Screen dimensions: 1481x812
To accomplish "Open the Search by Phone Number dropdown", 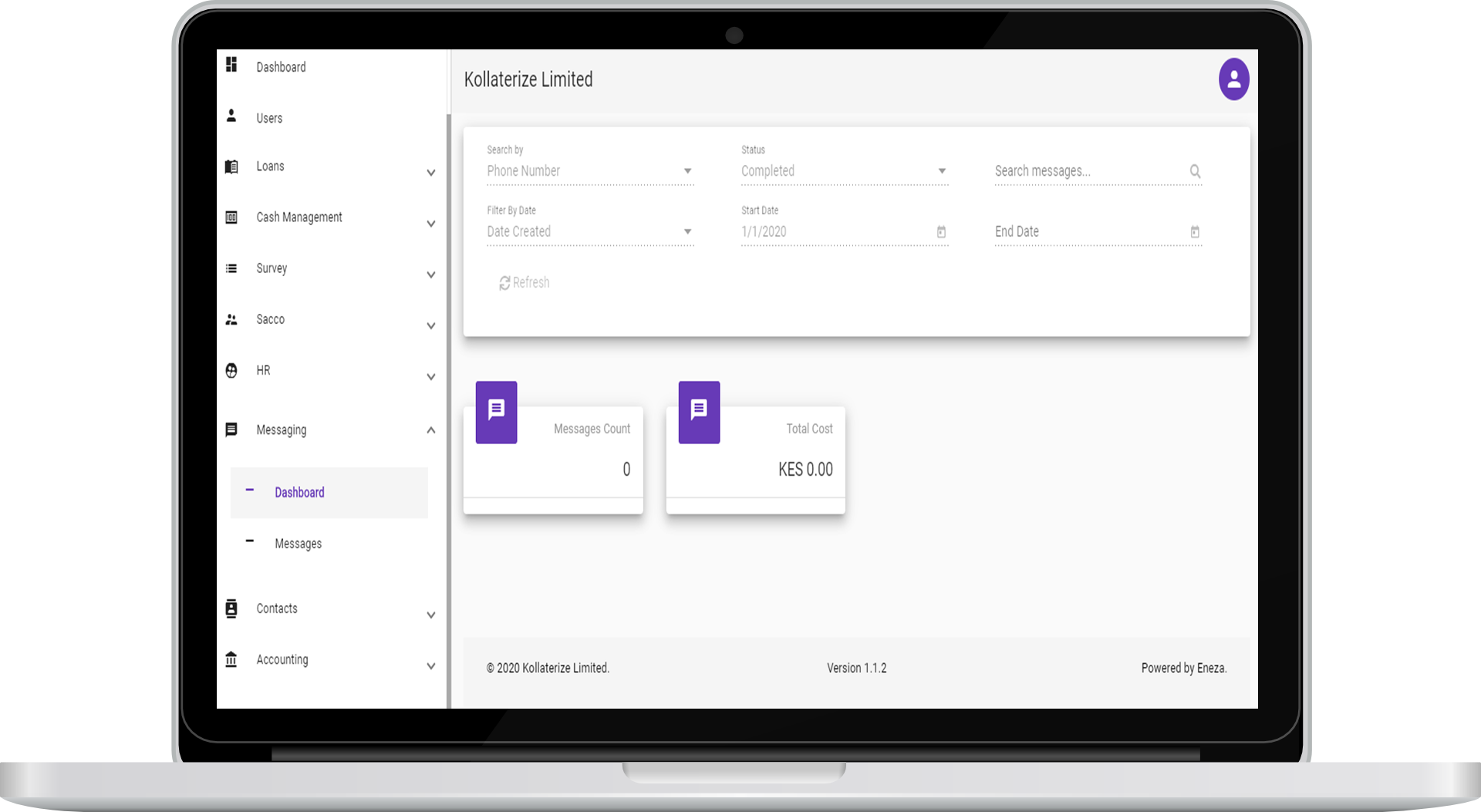I will click(x=590, y=171).
